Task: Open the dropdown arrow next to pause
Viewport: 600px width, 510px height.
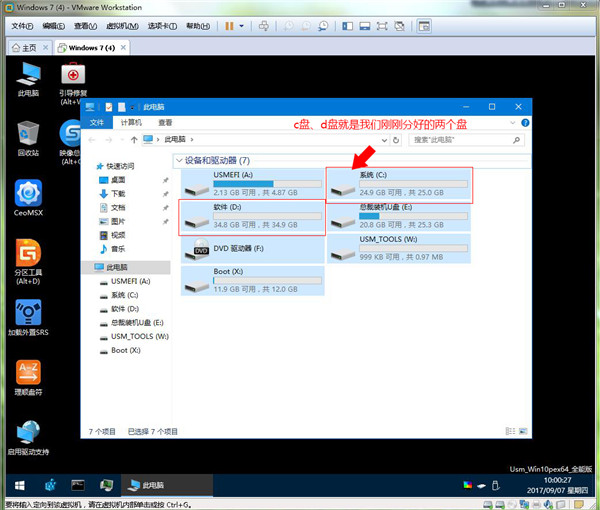Action: click(241, 26)
